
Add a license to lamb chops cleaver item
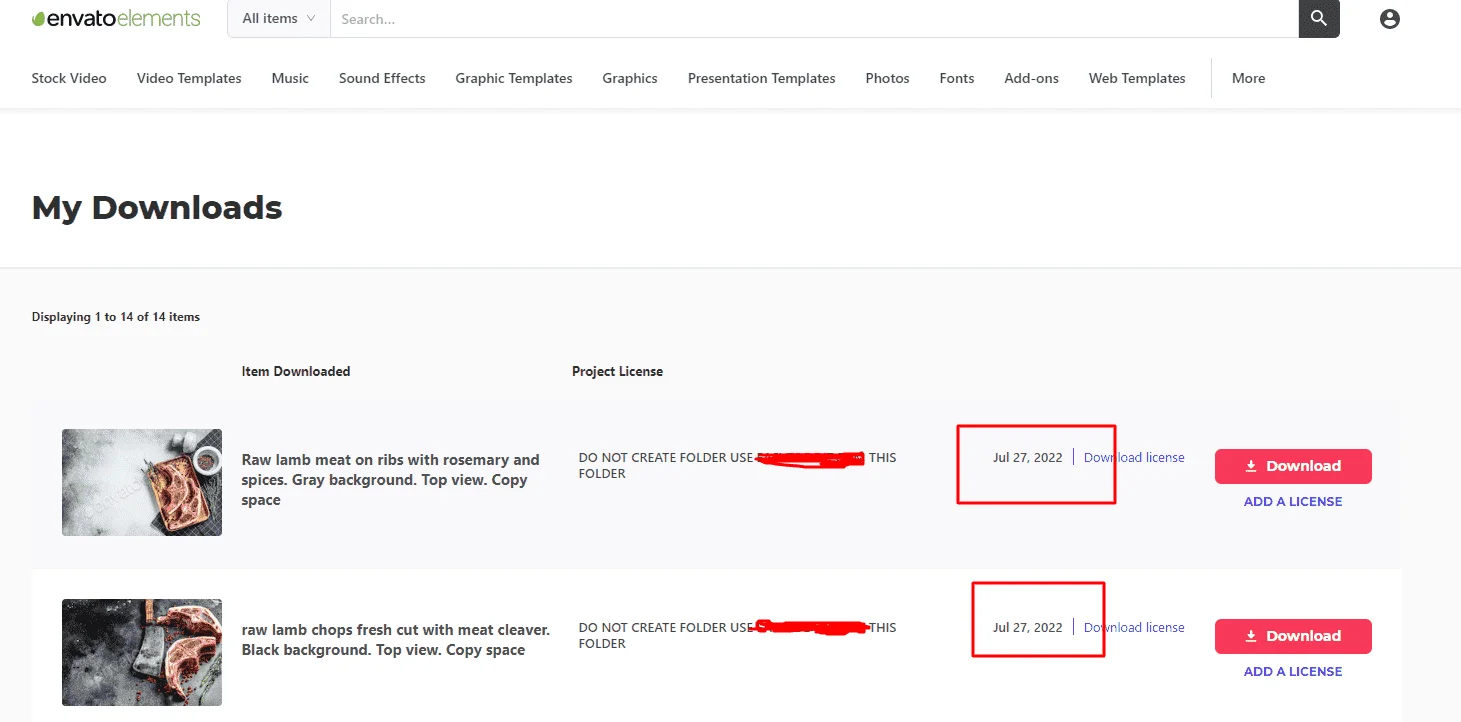pos(1293,672)
